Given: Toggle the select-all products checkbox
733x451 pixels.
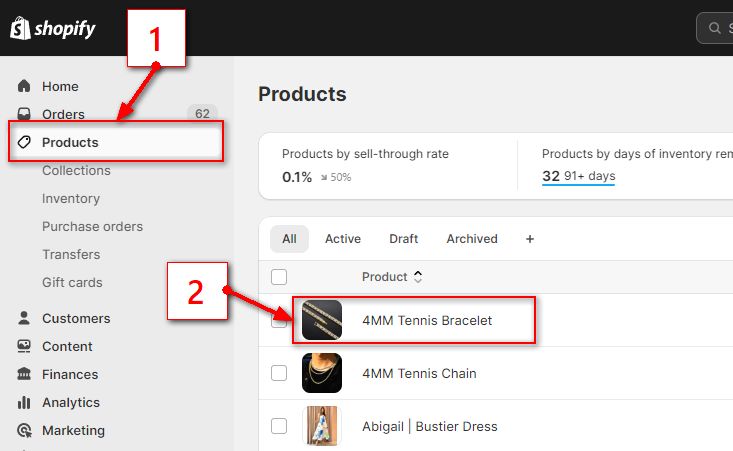Looking at the screenshot, I should click(279, 277).
